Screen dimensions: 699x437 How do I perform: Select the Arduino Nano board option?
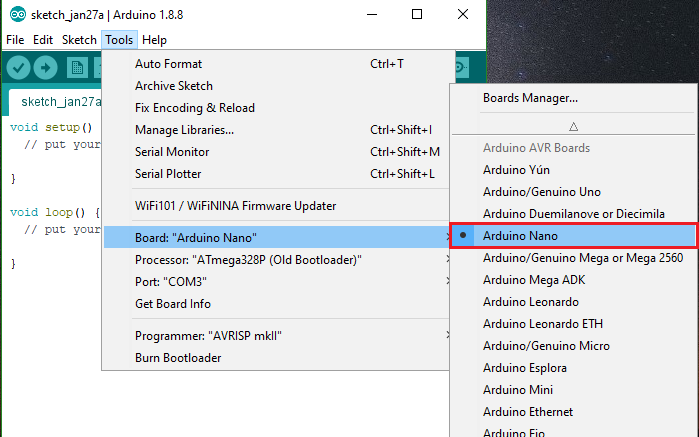[x=573, y=235]
